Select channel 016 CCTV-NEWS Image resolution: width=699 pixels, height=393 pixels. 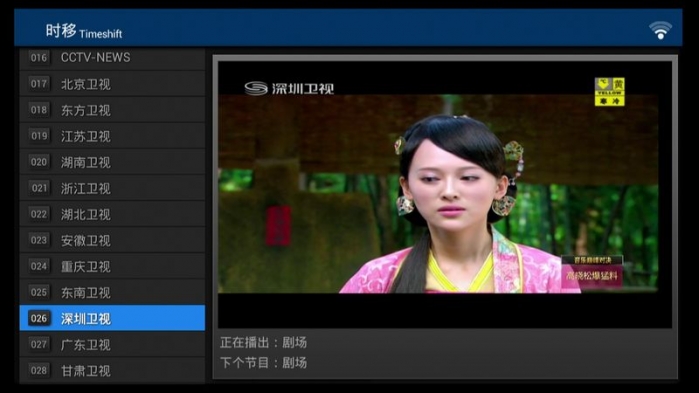pyautogui.click(x=112, y=58)
